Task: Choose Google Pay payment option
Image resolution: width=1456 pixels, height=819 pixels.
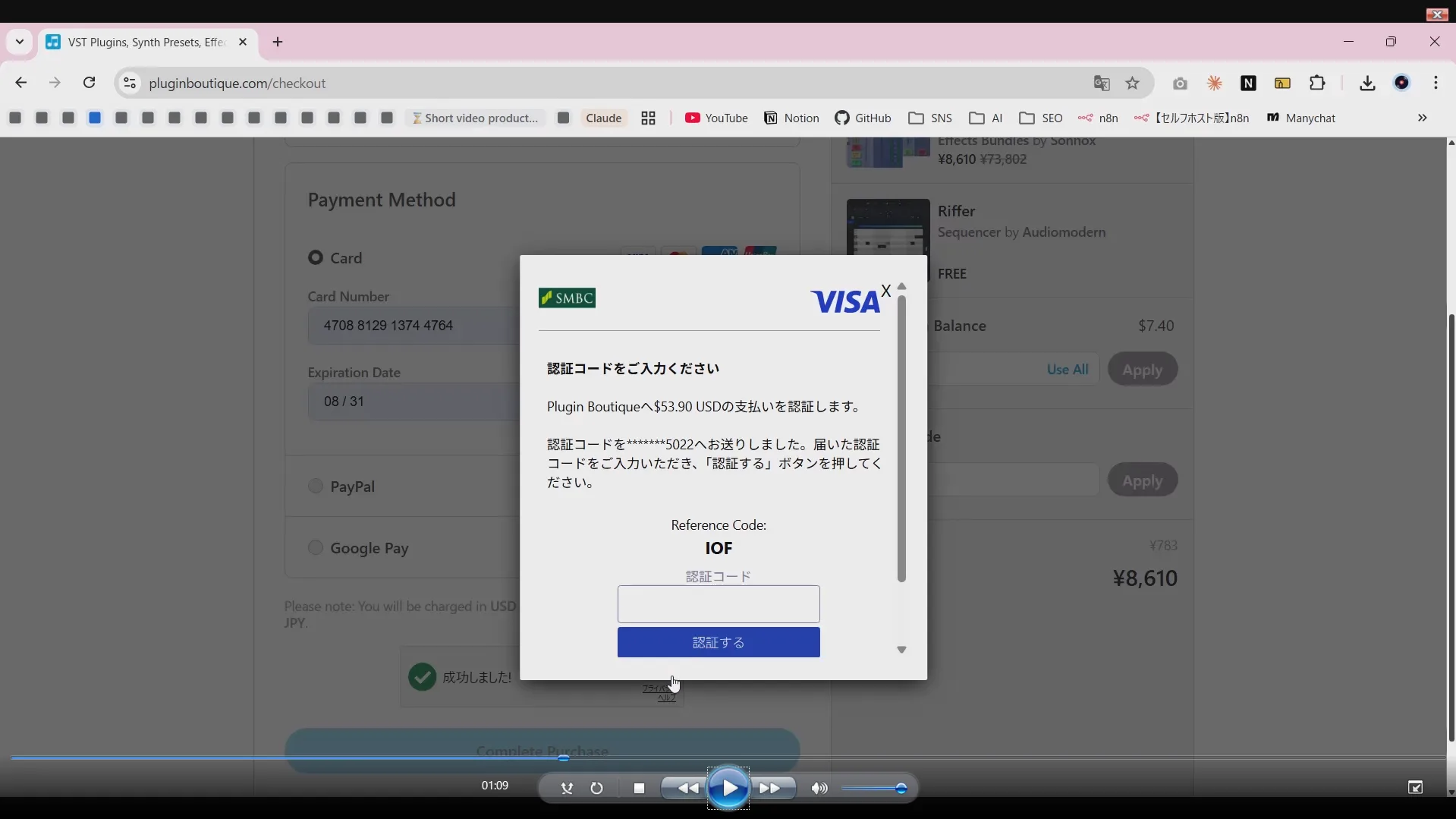Action: point(316,547)
